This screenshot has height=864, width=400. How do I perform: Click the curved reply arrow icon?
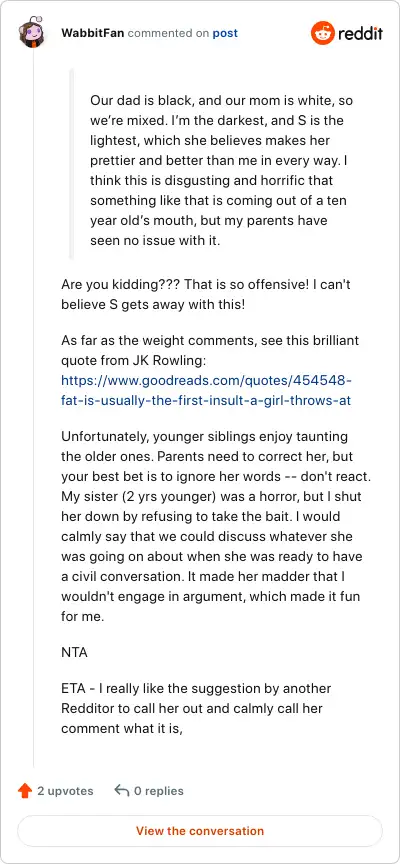[121, 791]
